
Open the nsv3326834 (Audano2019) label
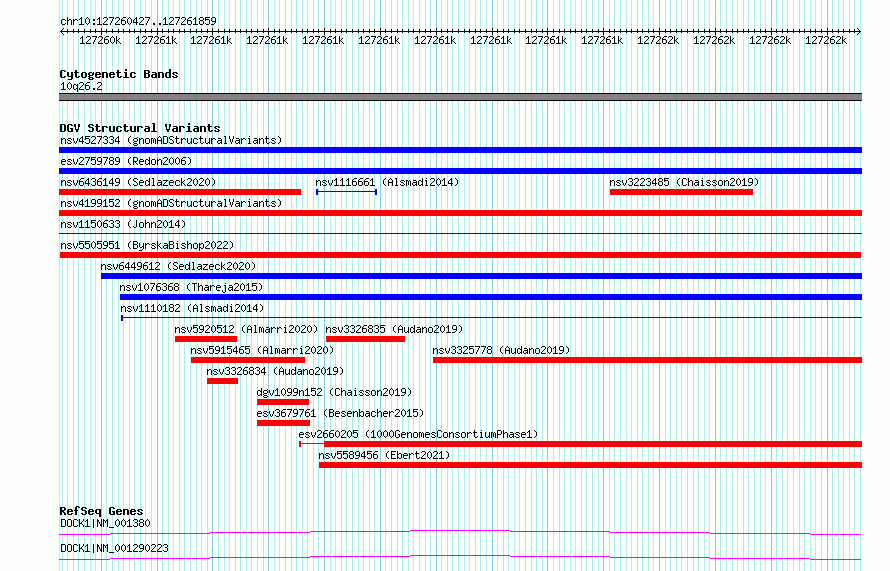click(275, 371)
